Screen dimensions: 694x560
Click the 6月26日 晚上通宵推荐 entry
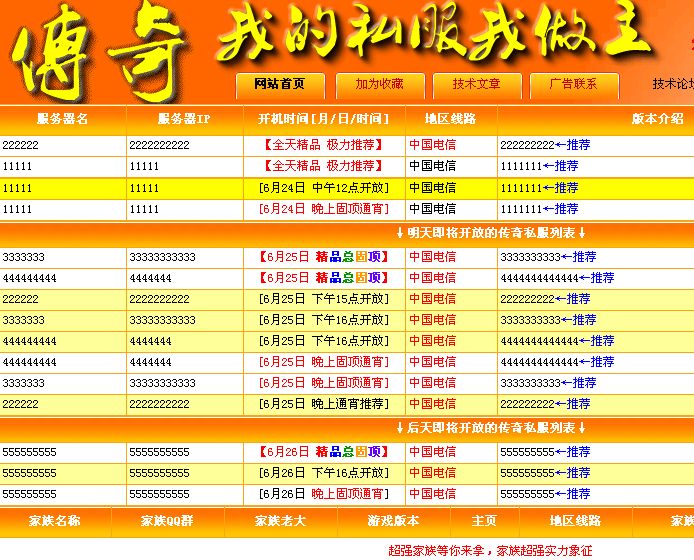(x=324, y=494)
